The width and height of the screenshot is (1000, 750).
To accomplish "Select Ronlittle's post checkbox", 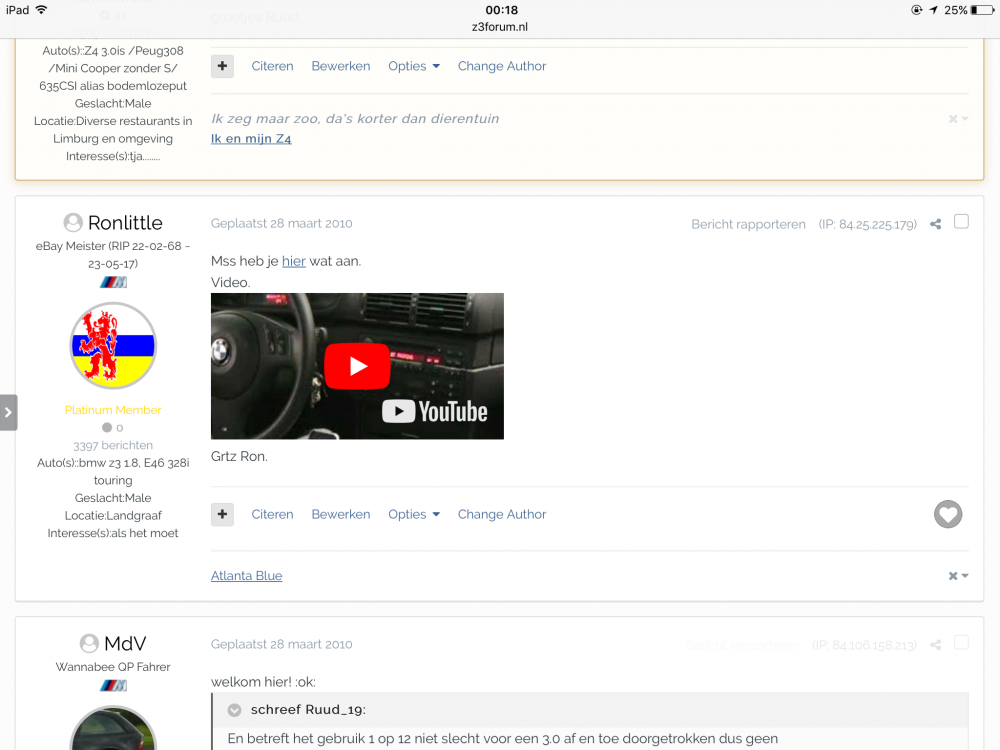I will (961, 222).
